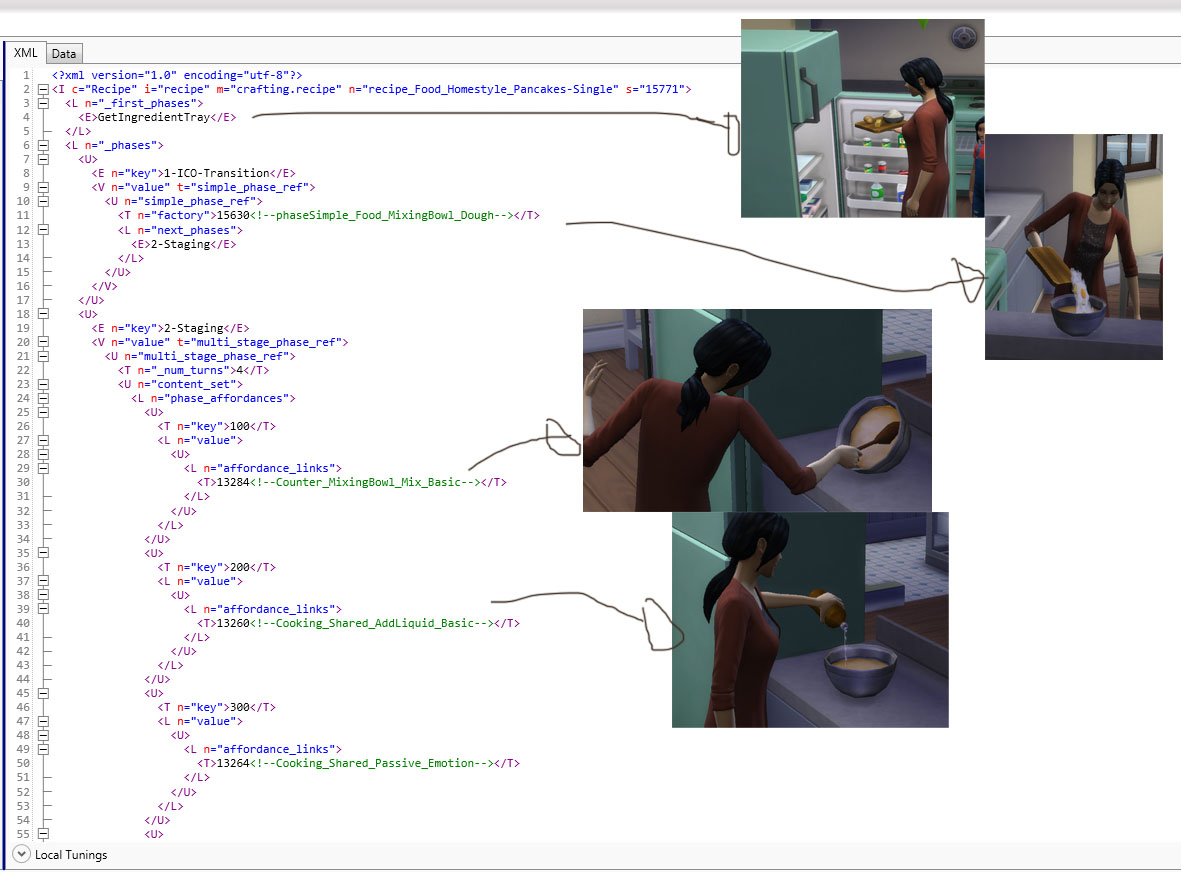Click the 2-Staging entry on line 13

coord(180,244)
